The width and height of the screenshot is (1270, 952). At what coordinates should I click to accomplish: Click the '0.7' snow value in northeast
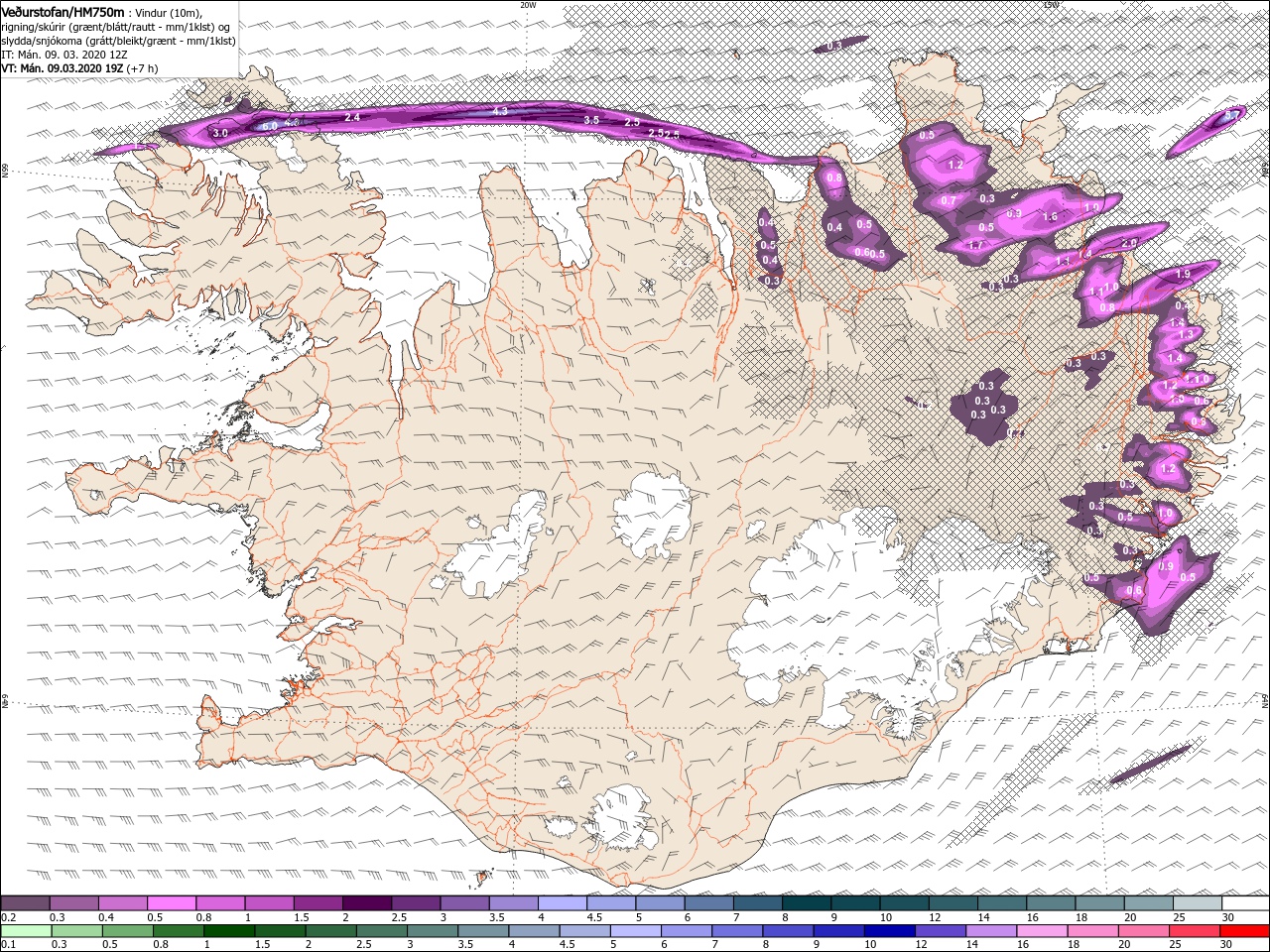tap(948, 201)
